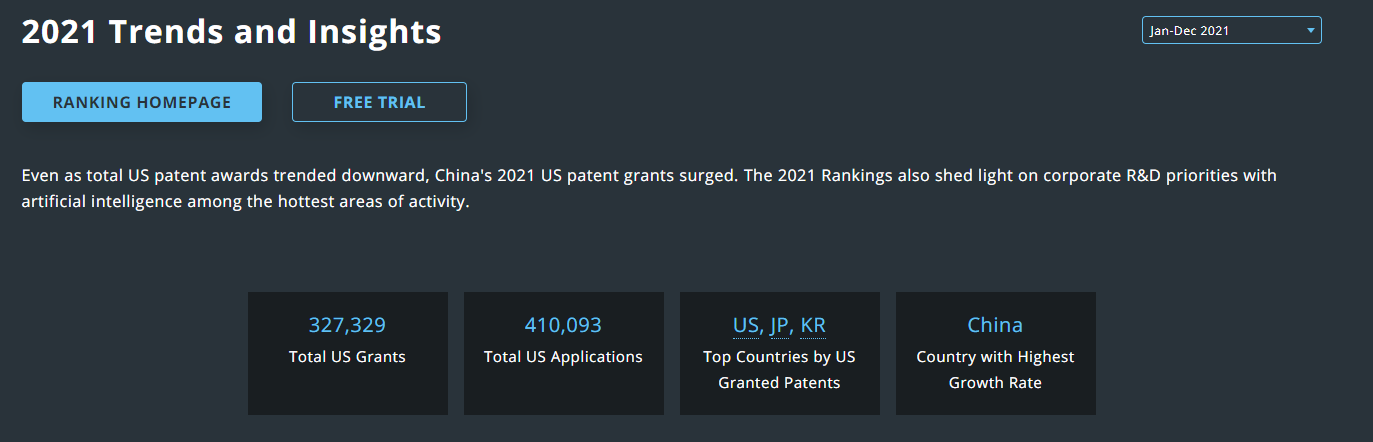Click the Top Countries by US Granted Patents label
This screenshot has width=1373, height=442.
click(x=779, y=369)
